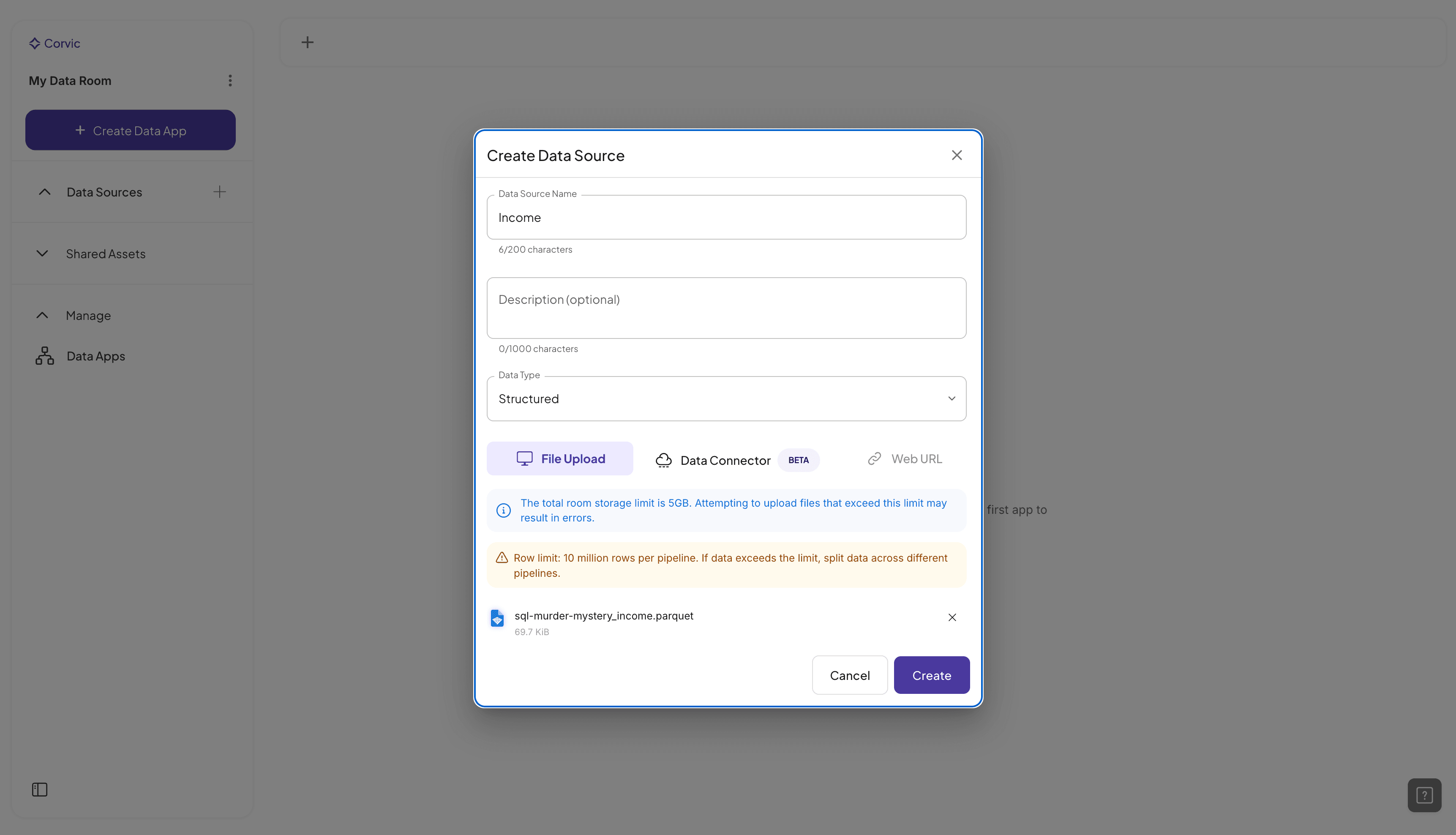Click the Data Apps sidebar icon
The height and width of the screenshot is (835, 1456).
point(45,356)
